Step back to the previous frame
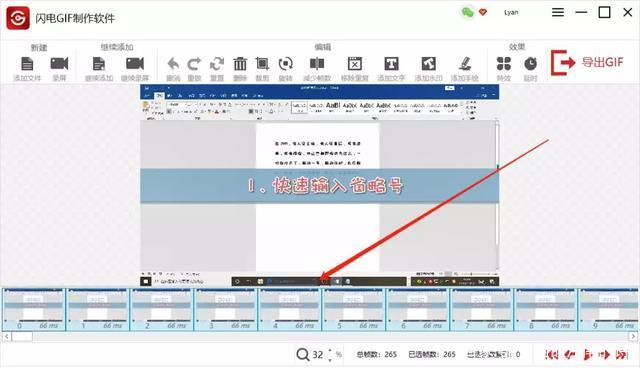Image resolution: width=640 pixels, height=368 pixels. point(569,355)
